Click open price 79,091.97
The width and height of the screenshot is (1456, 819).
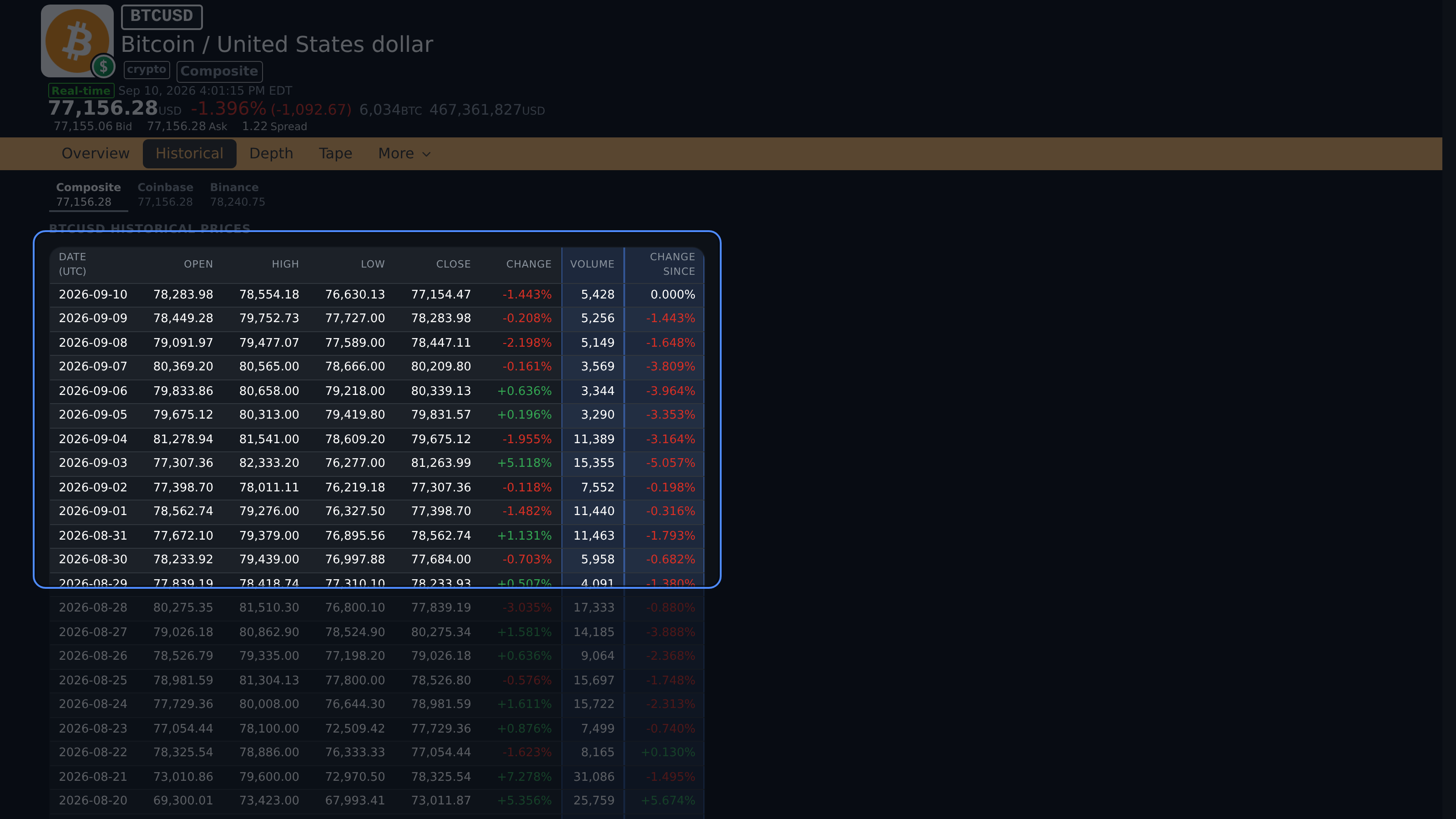coord(183,343)
